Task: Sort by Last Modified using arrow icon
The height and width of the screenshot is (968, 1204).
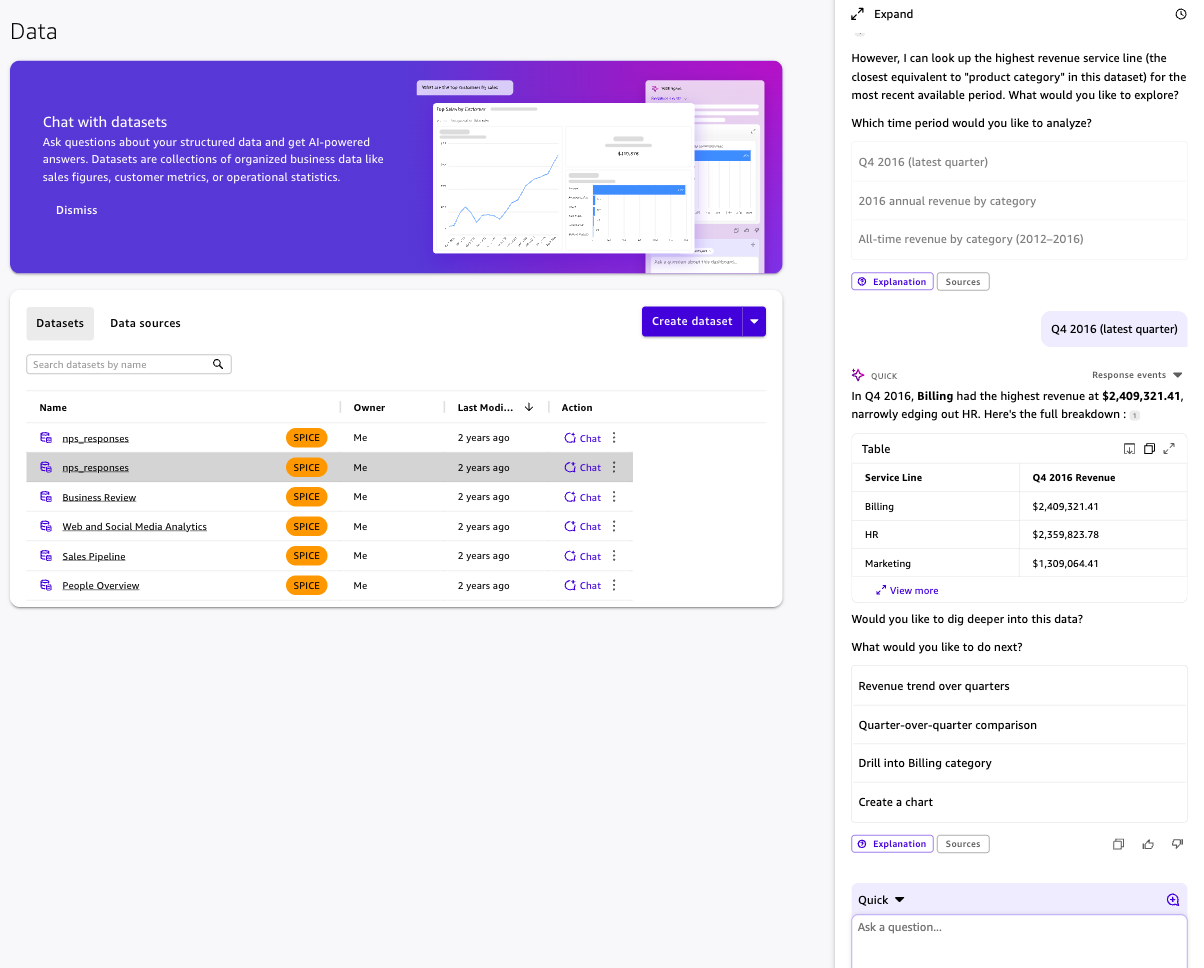Action: [x=529, y=407]
